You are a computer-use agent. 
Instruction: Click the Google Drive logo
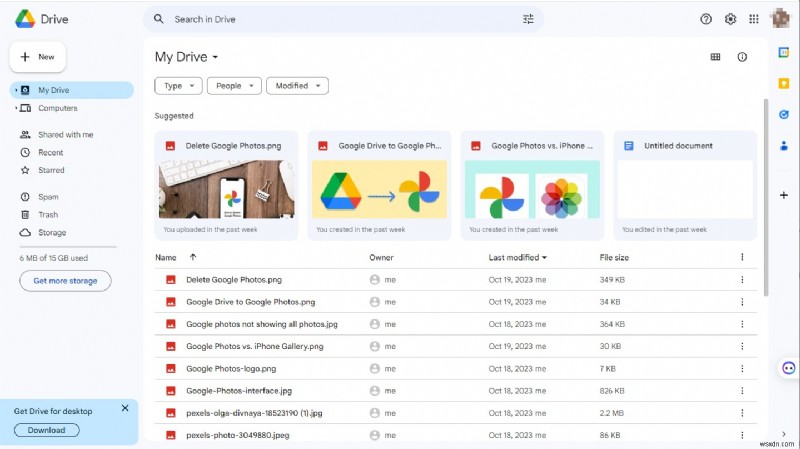[25, 19]
